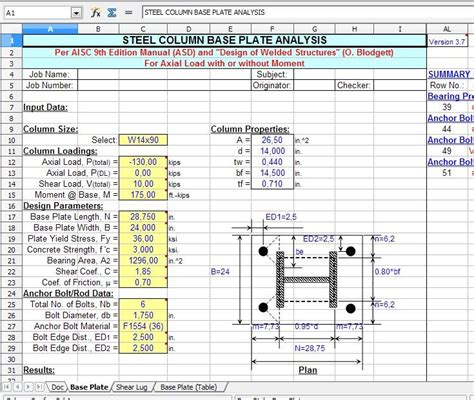This screenshot has width=474, height=400.
Task: Select the Total No. of Bolts cell
Action: (143, 304)
